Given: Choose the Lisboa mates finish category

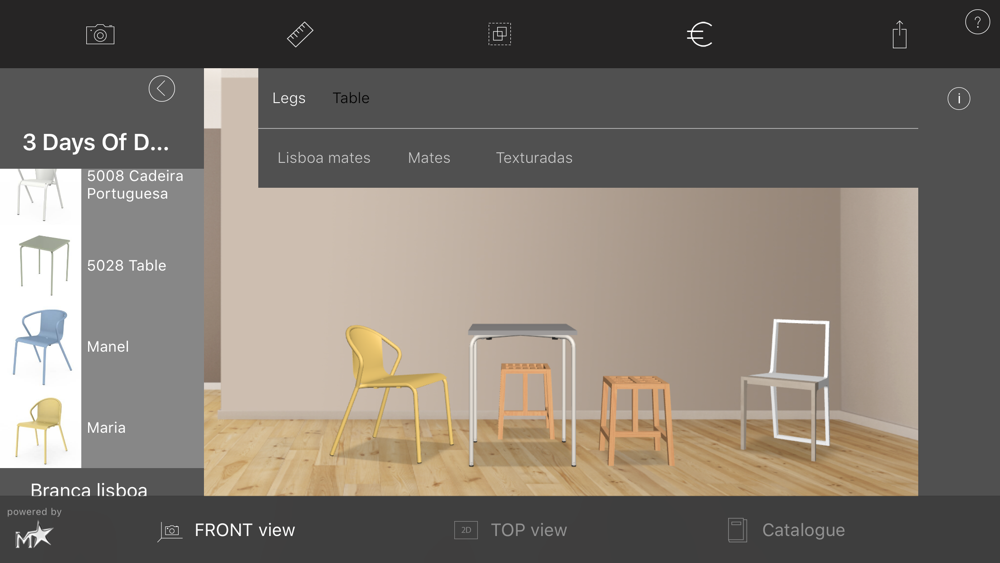Looking at the screenshot, I should pos(324,158).
